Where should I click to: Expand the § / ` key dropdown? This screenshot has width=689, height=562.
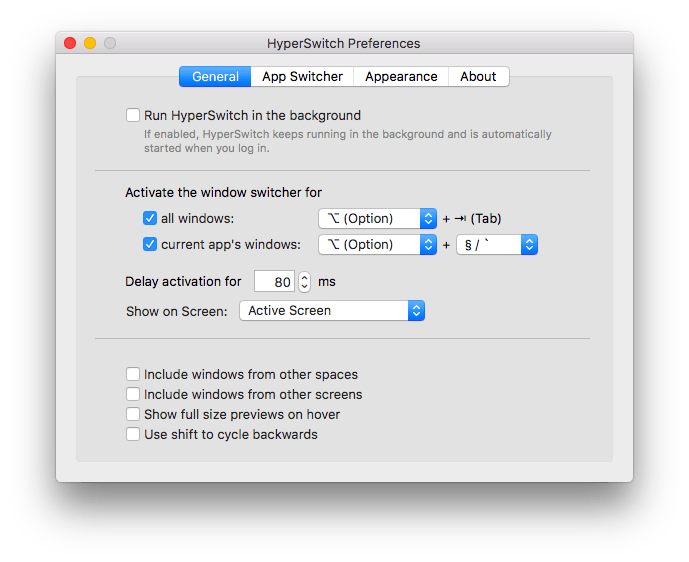pos(497,244)
